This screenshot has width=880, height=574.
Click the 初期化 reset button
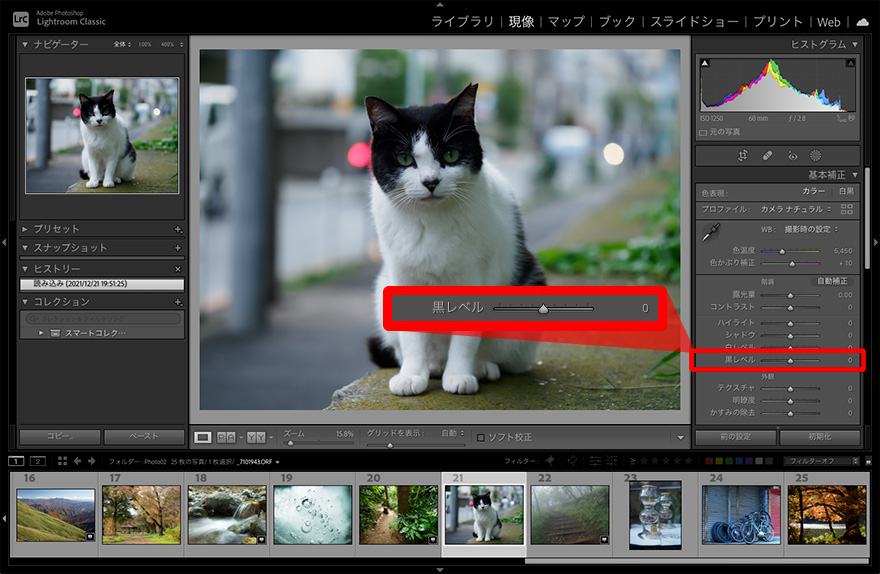tap(819, 437)
